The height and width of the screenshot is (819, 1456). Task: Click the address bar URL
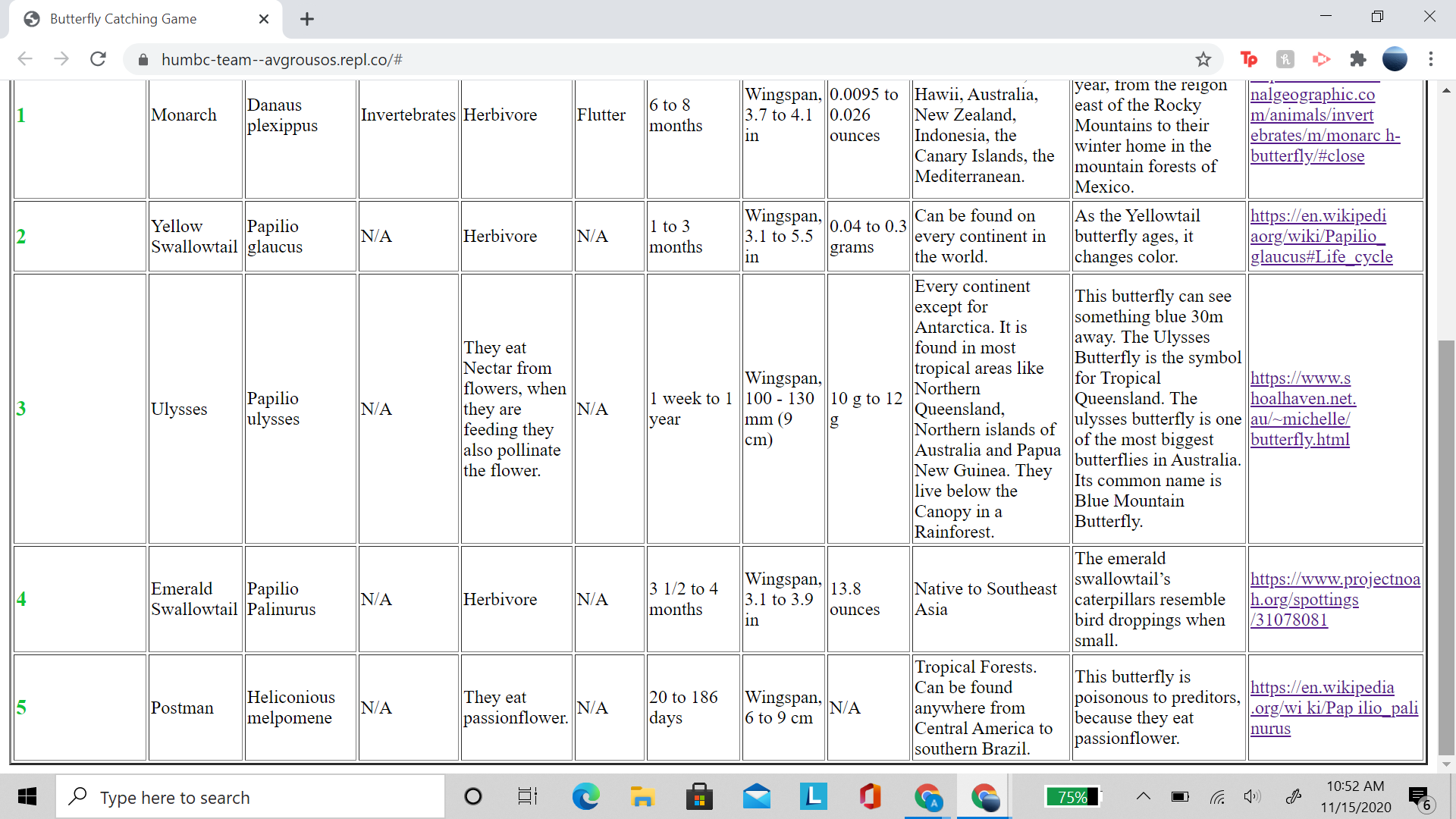pyautogui.click(x=281, y=59)
